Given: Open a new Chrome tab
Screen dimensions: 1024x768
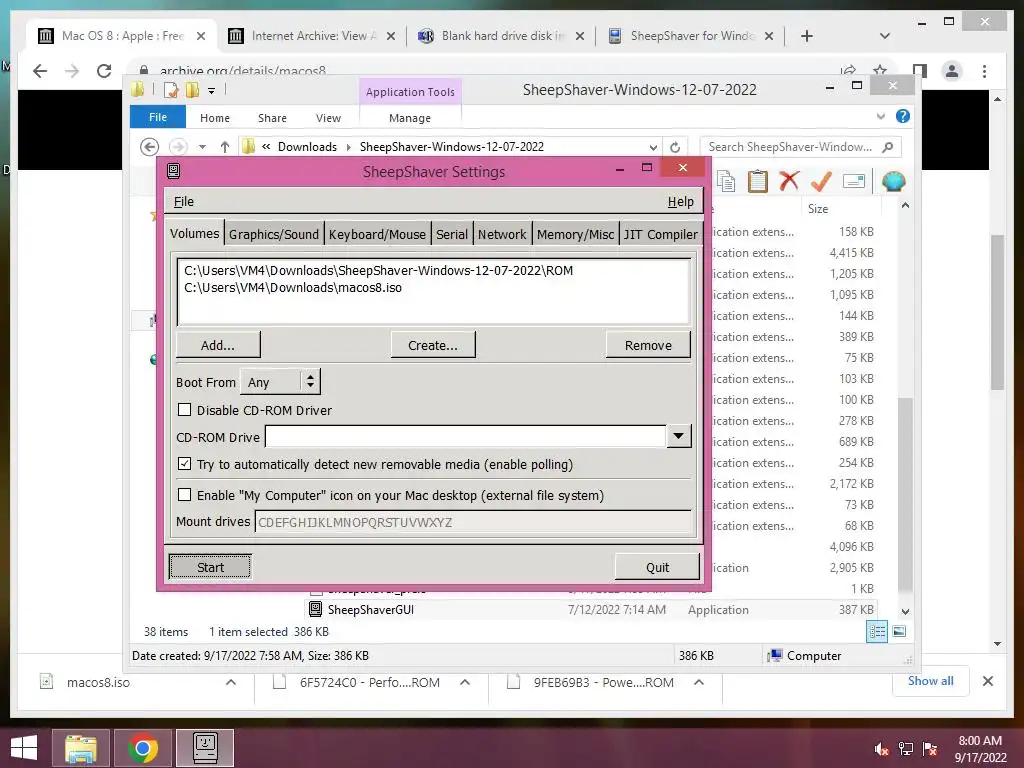Looking at the screenshot, I should click(x=807, y=36).
